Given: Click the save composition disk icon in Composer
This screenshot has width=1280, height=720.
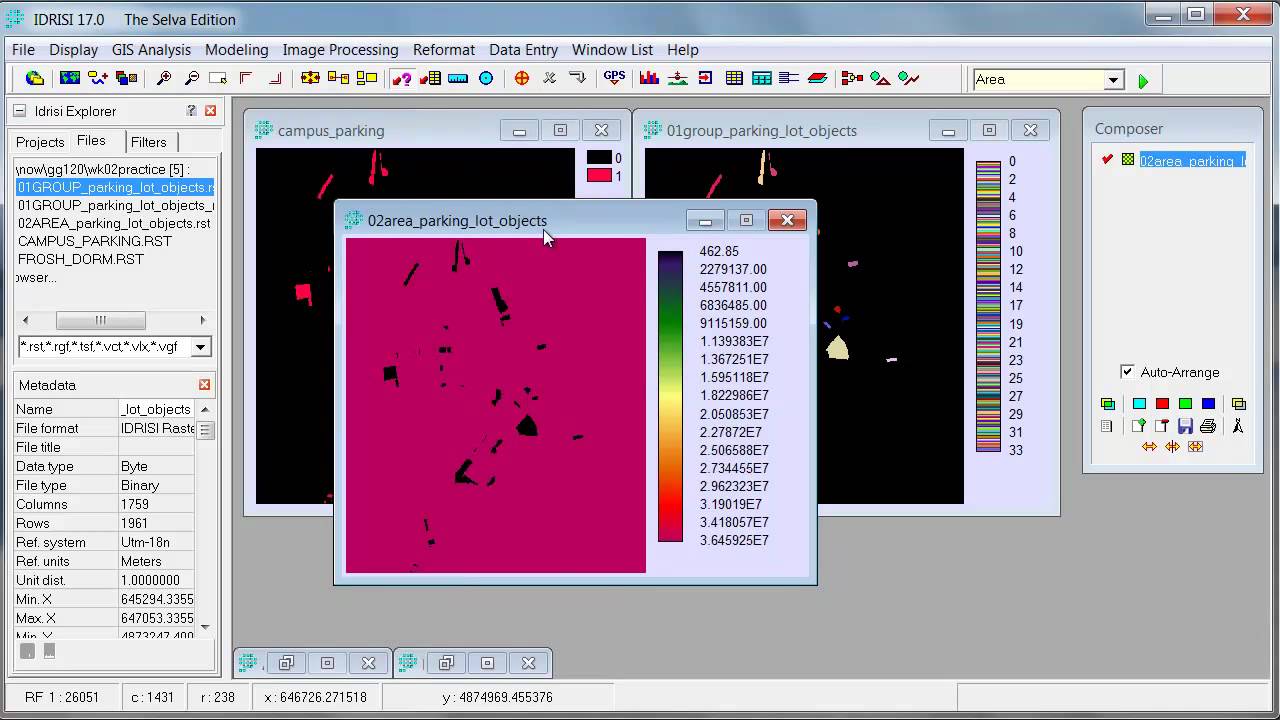Looking at the screenshot, I should tap(1185, 426).
